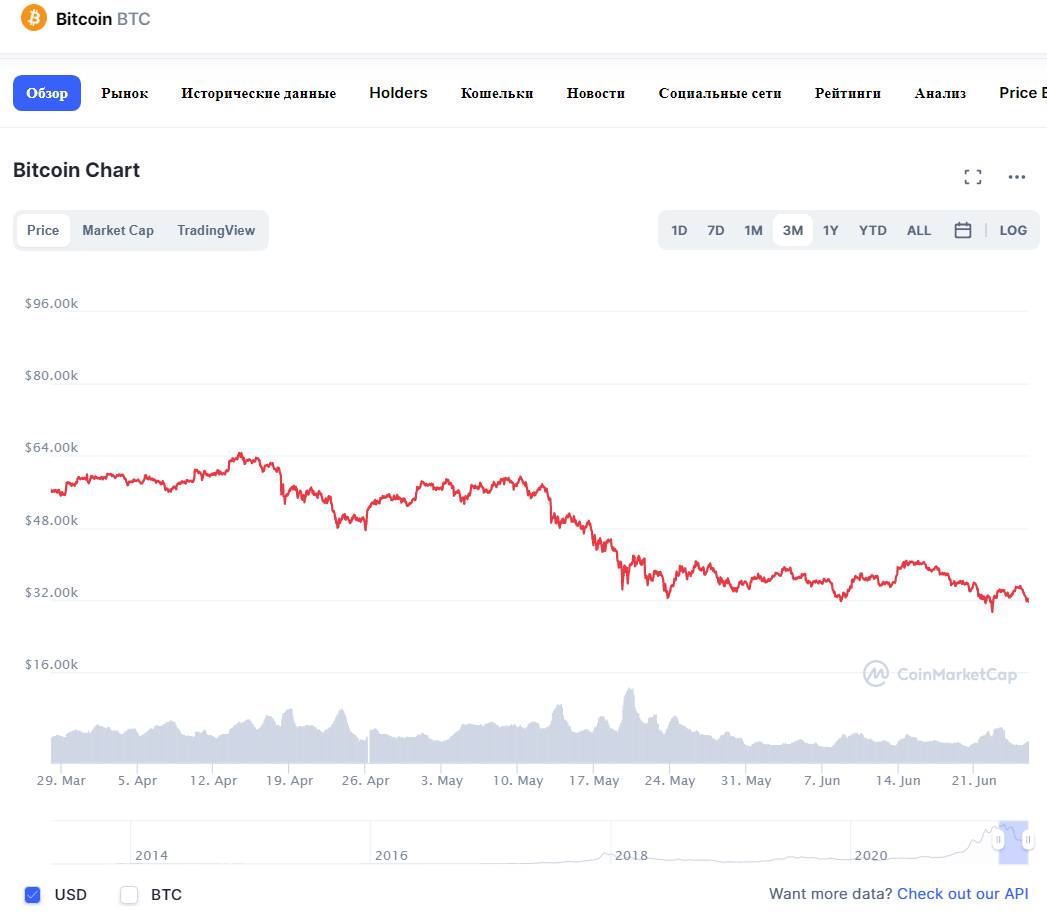Switch chart to TradingView
Viewport: 1047px width, 920px height.
pyautogui.click(x=216, y=230)
